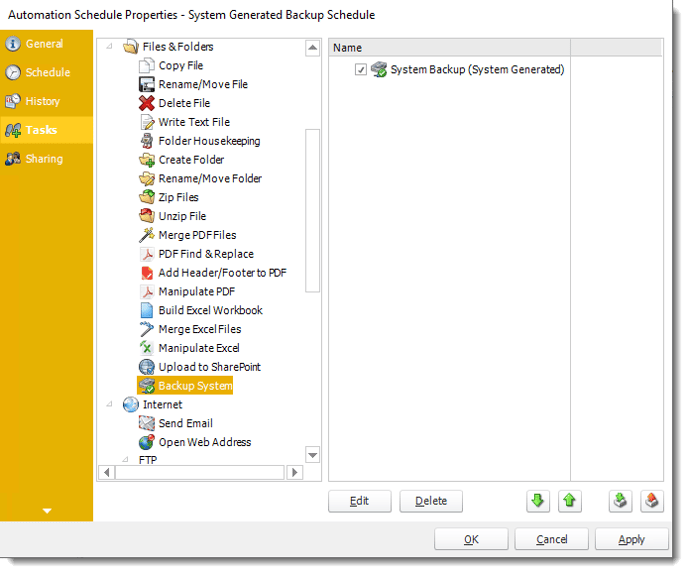Click the Merge Excel Files icon
The height and width of the screenshot is (573, 688).
click(147, 329)
